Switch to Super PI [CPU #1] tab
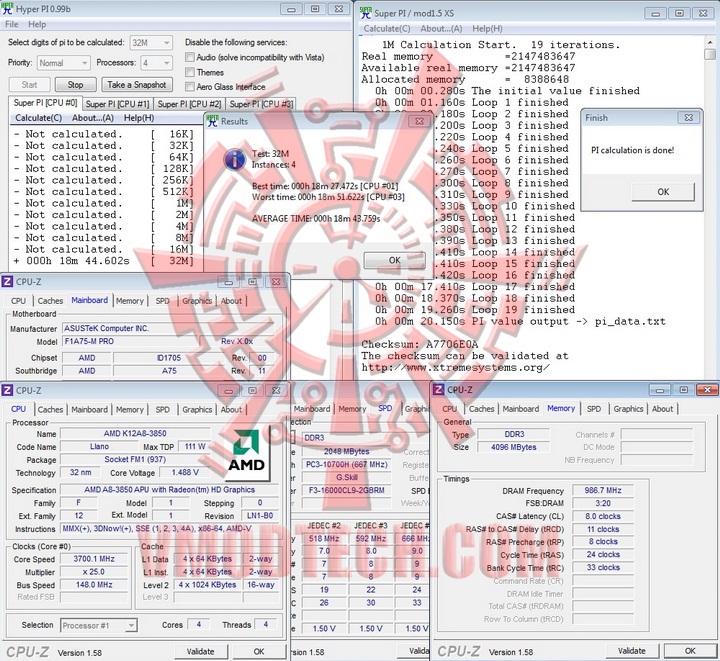The height and width of the screenshot is (661, 720). 118,104
